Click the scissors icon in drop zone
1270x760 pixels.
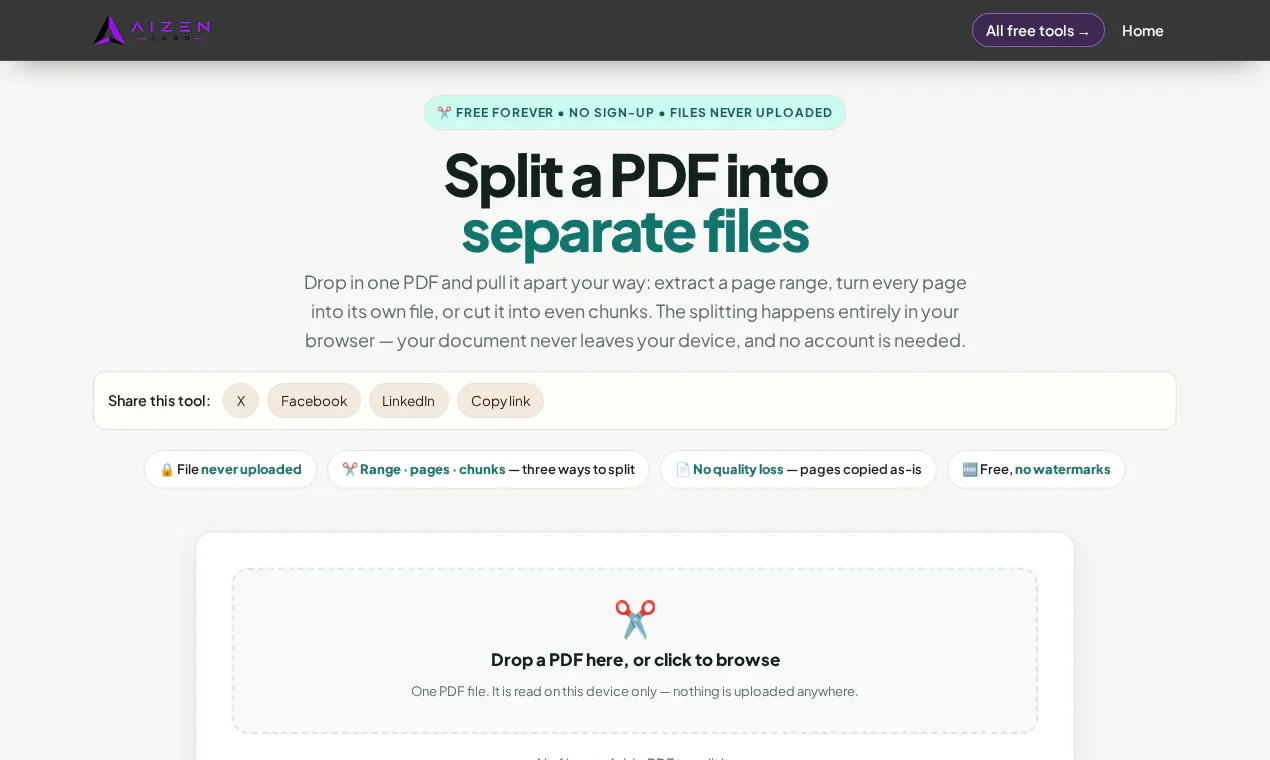point(635,619)
